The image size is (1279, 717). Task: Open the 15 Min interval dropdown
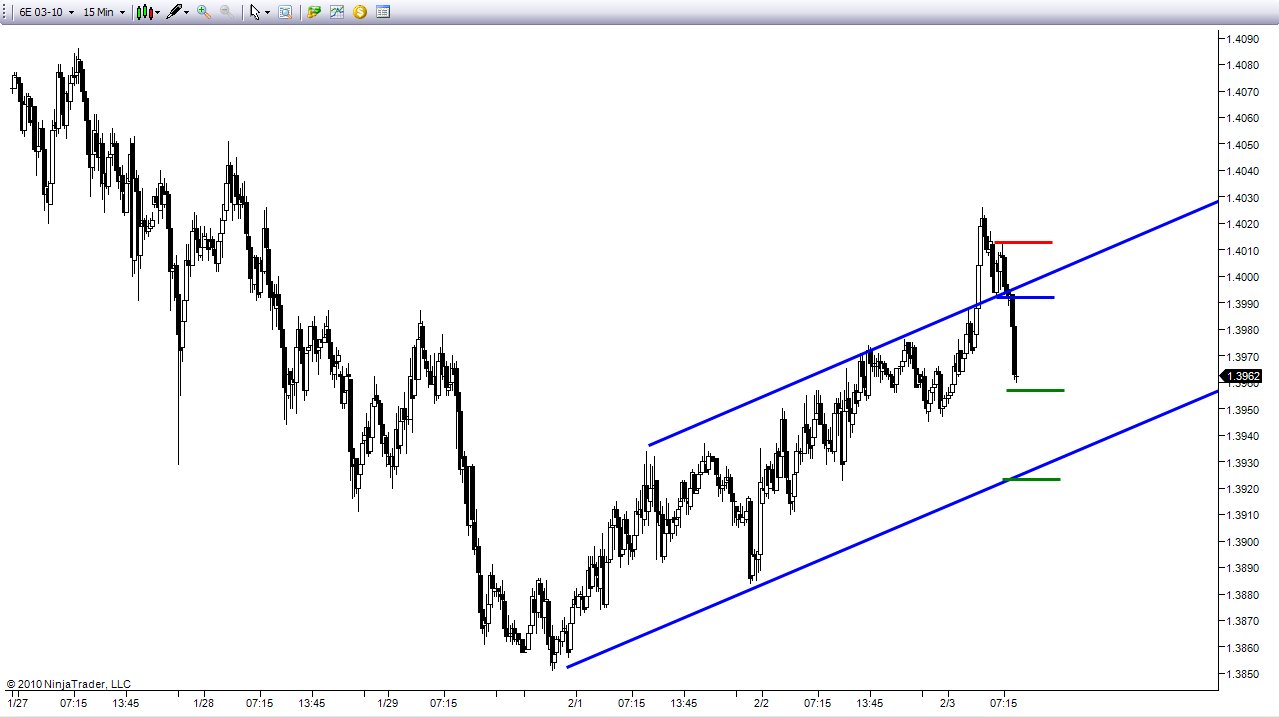click(x=105, y=12)
